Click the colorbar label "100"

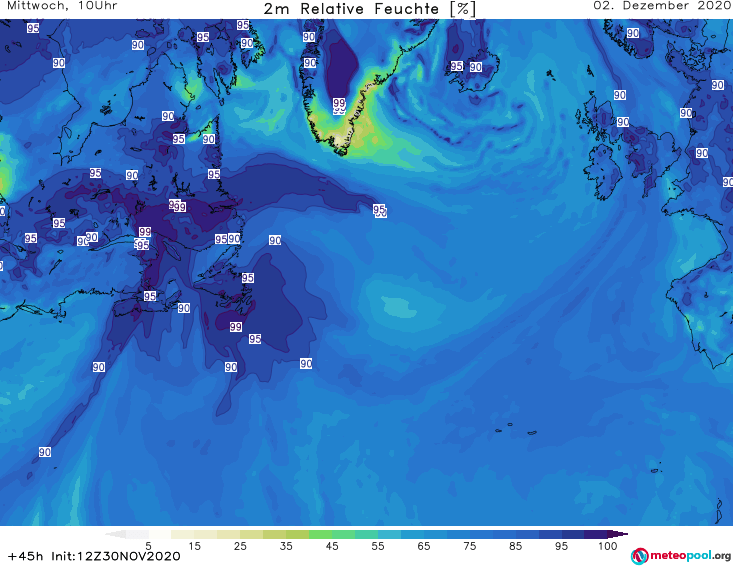coord(608,546)
